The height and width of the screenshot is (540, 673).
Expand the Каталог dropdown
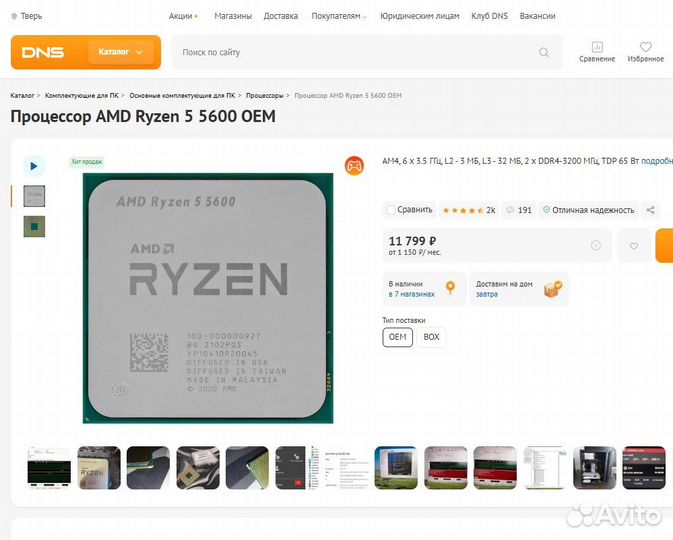click(120, 52)
